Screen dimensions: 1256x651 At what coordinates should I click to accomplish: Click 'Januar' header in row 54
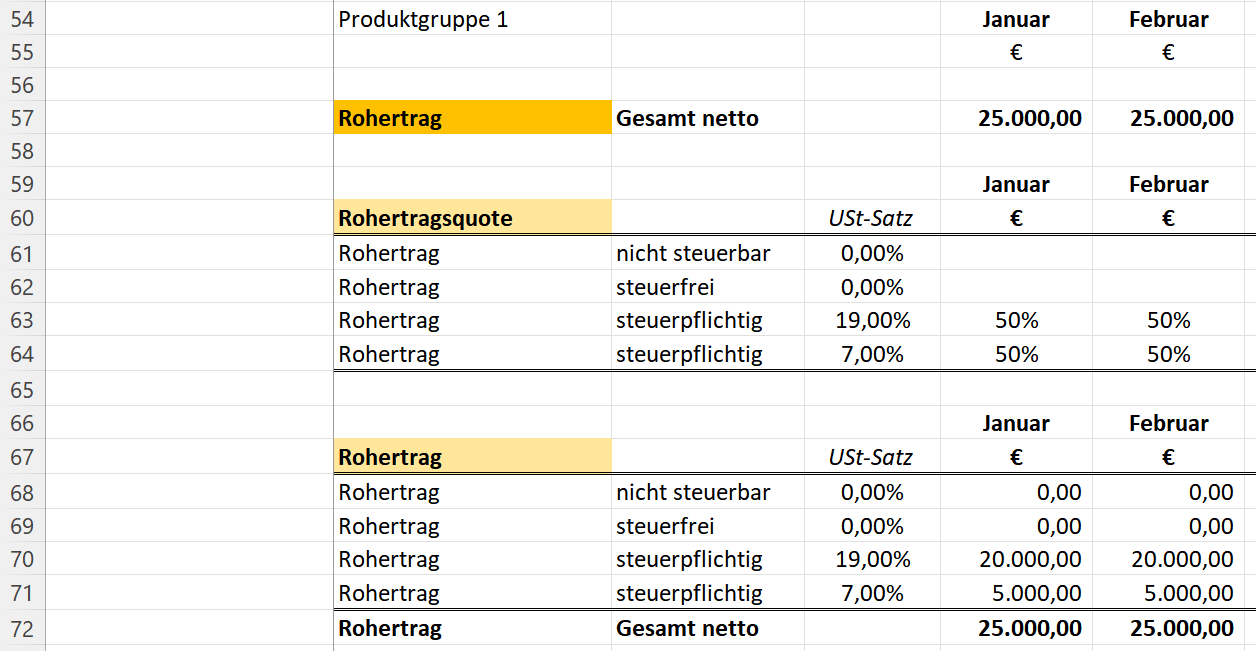(1016, 19)
